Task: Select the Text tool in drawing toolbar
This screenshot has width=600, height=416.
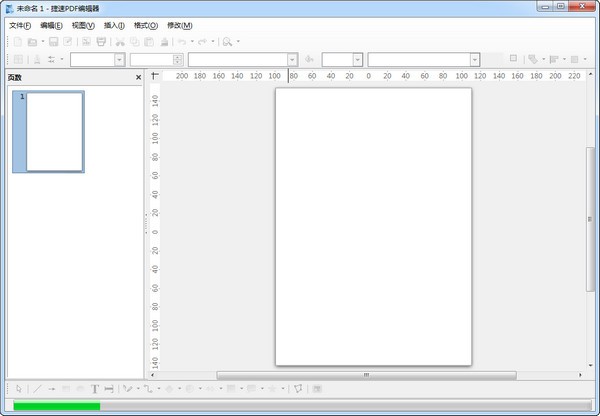Action: coord(95,388)
